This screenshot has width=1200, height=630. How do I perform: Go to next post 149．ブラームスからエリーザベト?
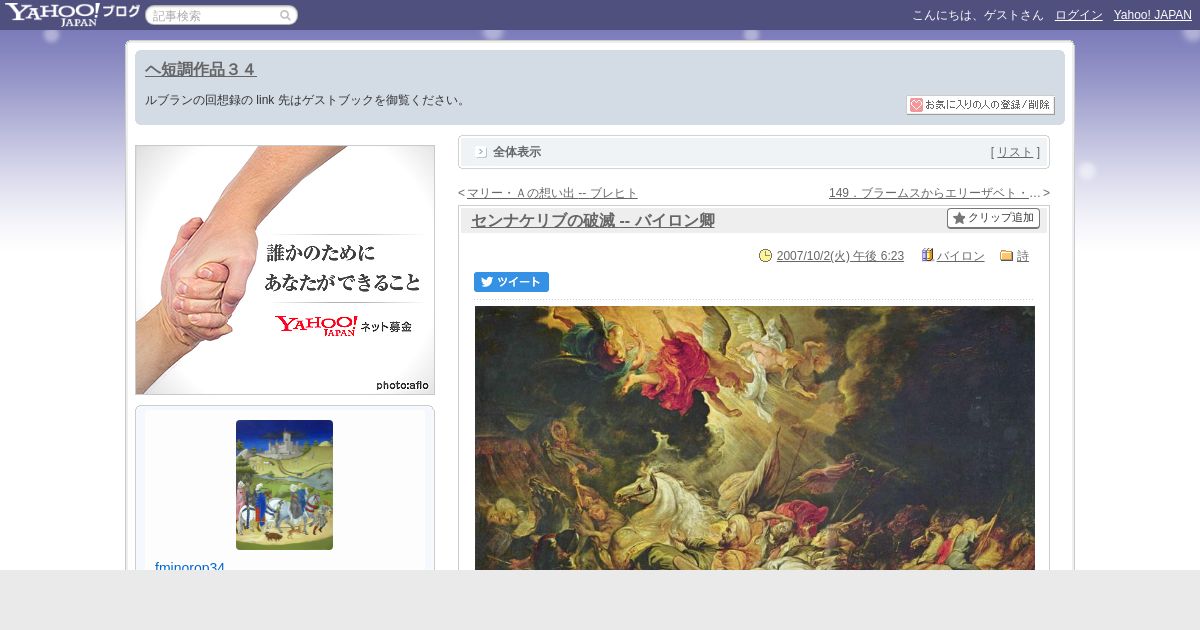tap(935, 193)
